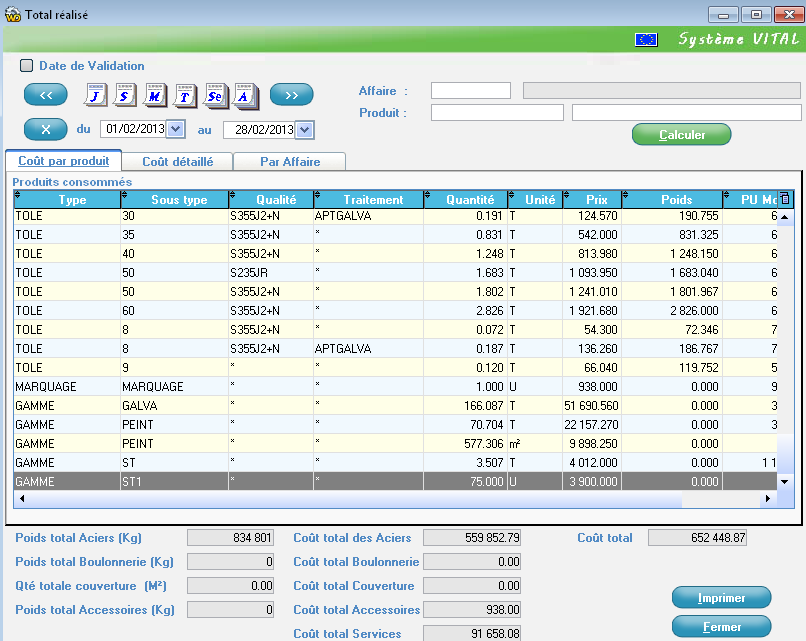Click the Imprimer button
The height and width of the screenshot is (641, 806).
pos(721,598)
